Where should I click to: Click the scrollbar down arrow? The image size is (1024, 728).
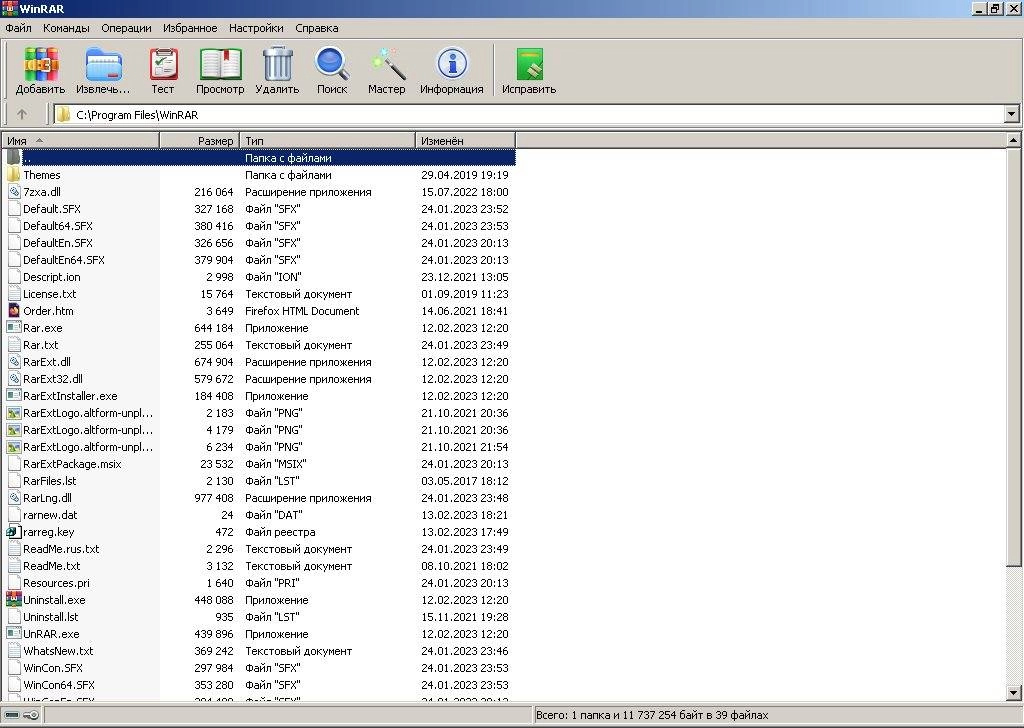pyautogui.click(x=1013, y=693)
